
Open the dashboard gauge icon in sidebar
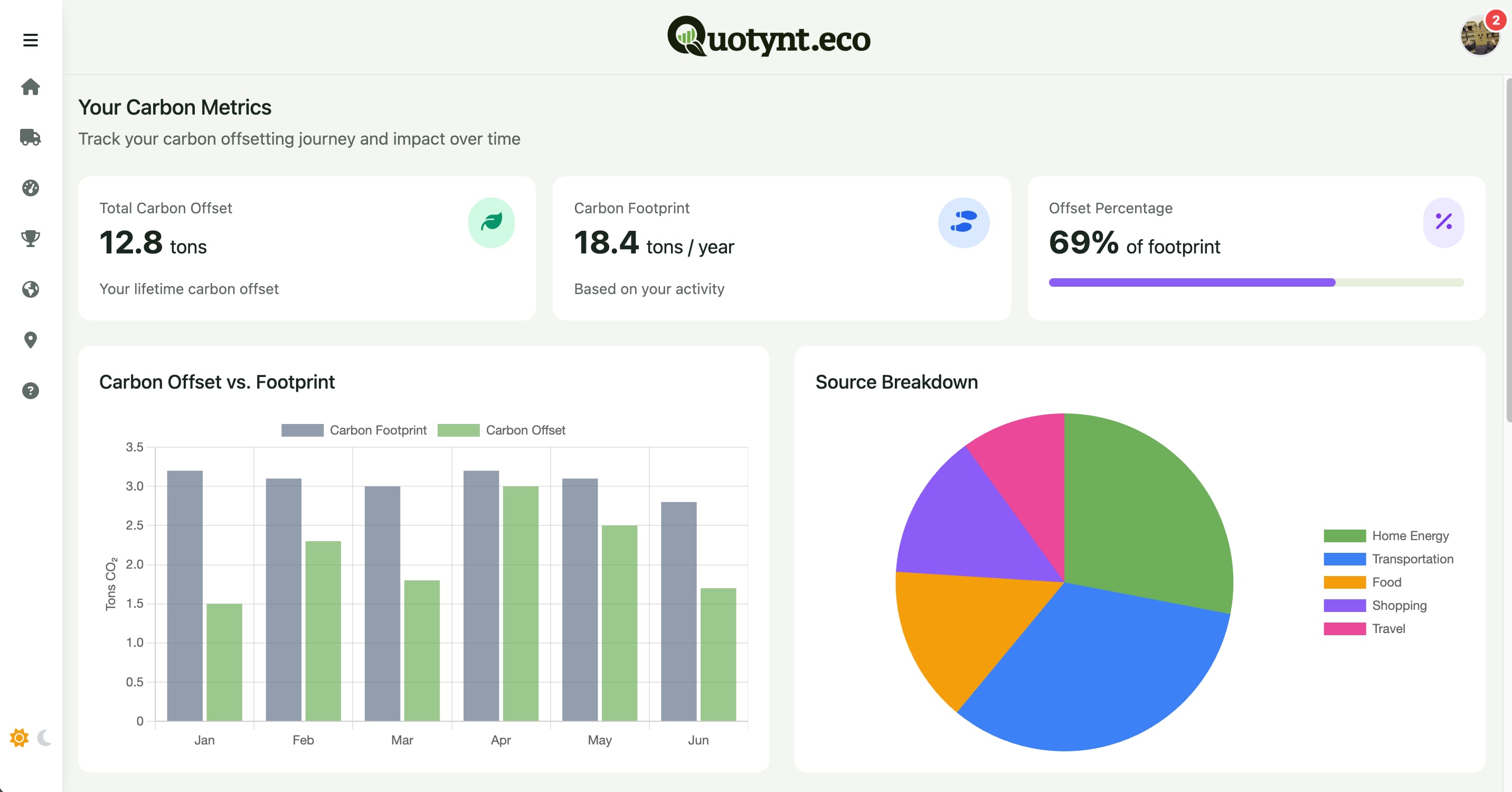30,188
